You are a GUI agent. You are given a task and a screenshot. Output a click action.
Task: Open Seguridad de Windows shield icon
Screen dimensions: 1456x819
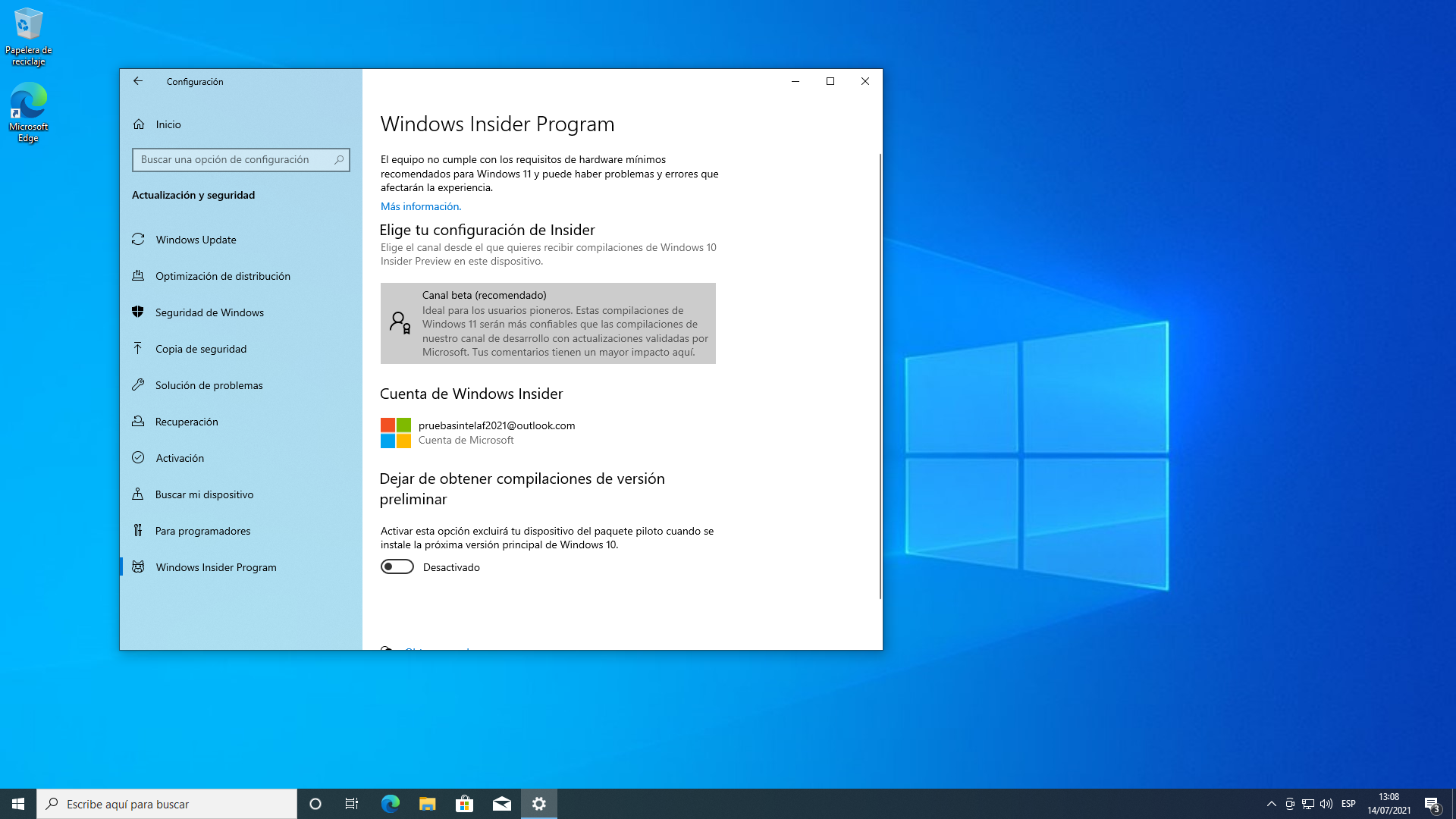pos(138,312)
